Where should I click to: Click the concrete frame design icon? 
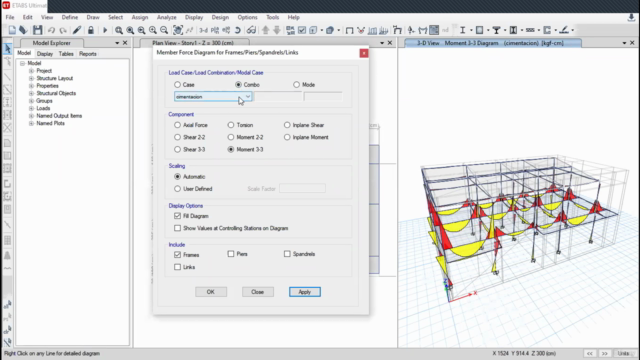480,30
